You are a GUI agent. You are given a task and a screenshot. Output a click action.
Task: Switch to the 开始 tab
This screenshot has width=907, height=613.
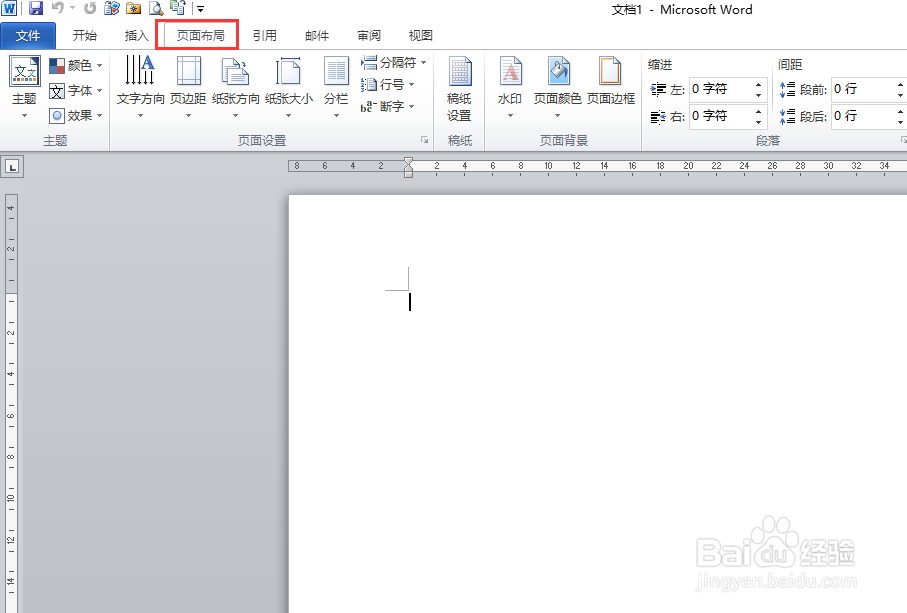[x=84, y=36]
